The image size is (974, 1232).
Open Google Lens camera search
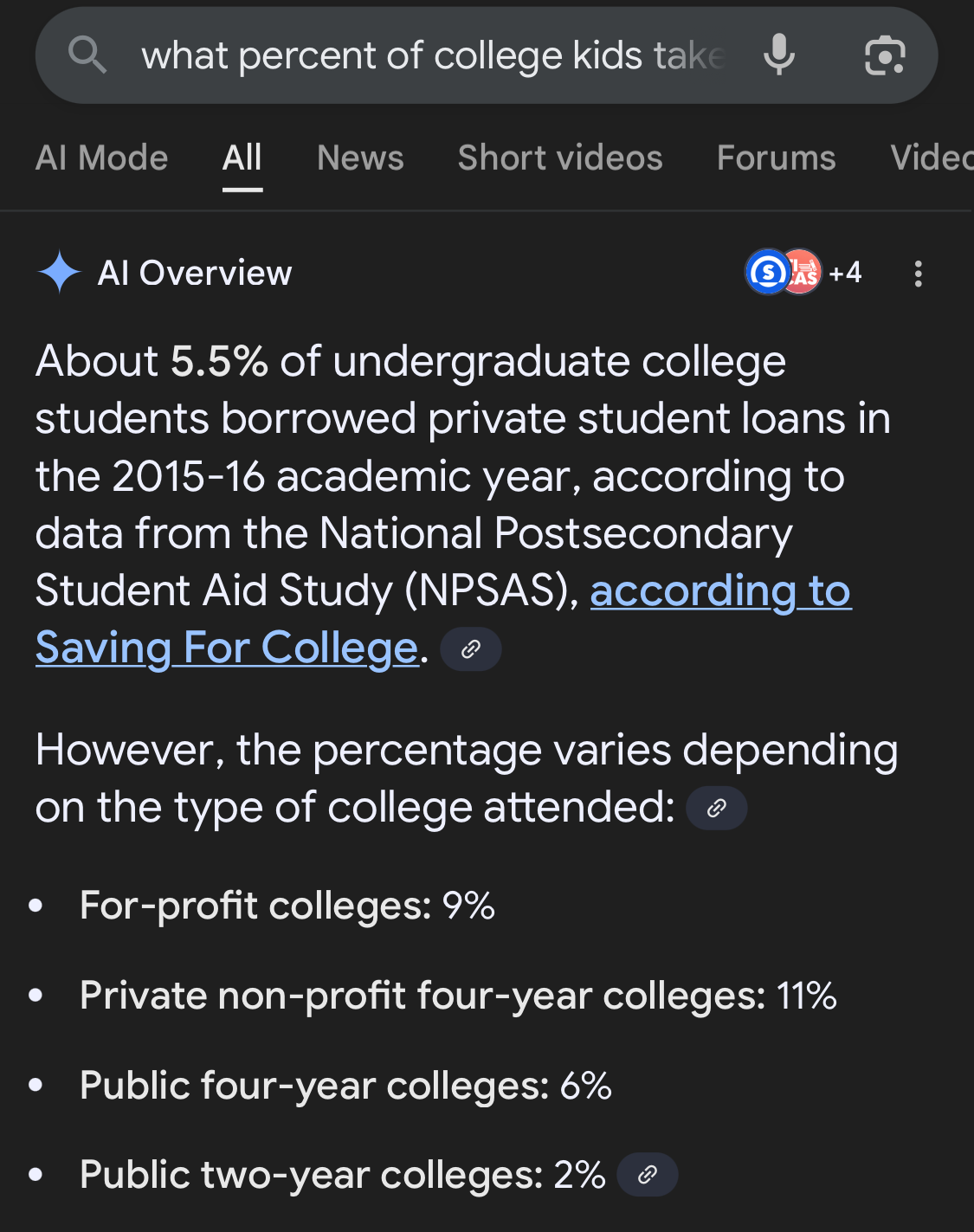[885, 56]
